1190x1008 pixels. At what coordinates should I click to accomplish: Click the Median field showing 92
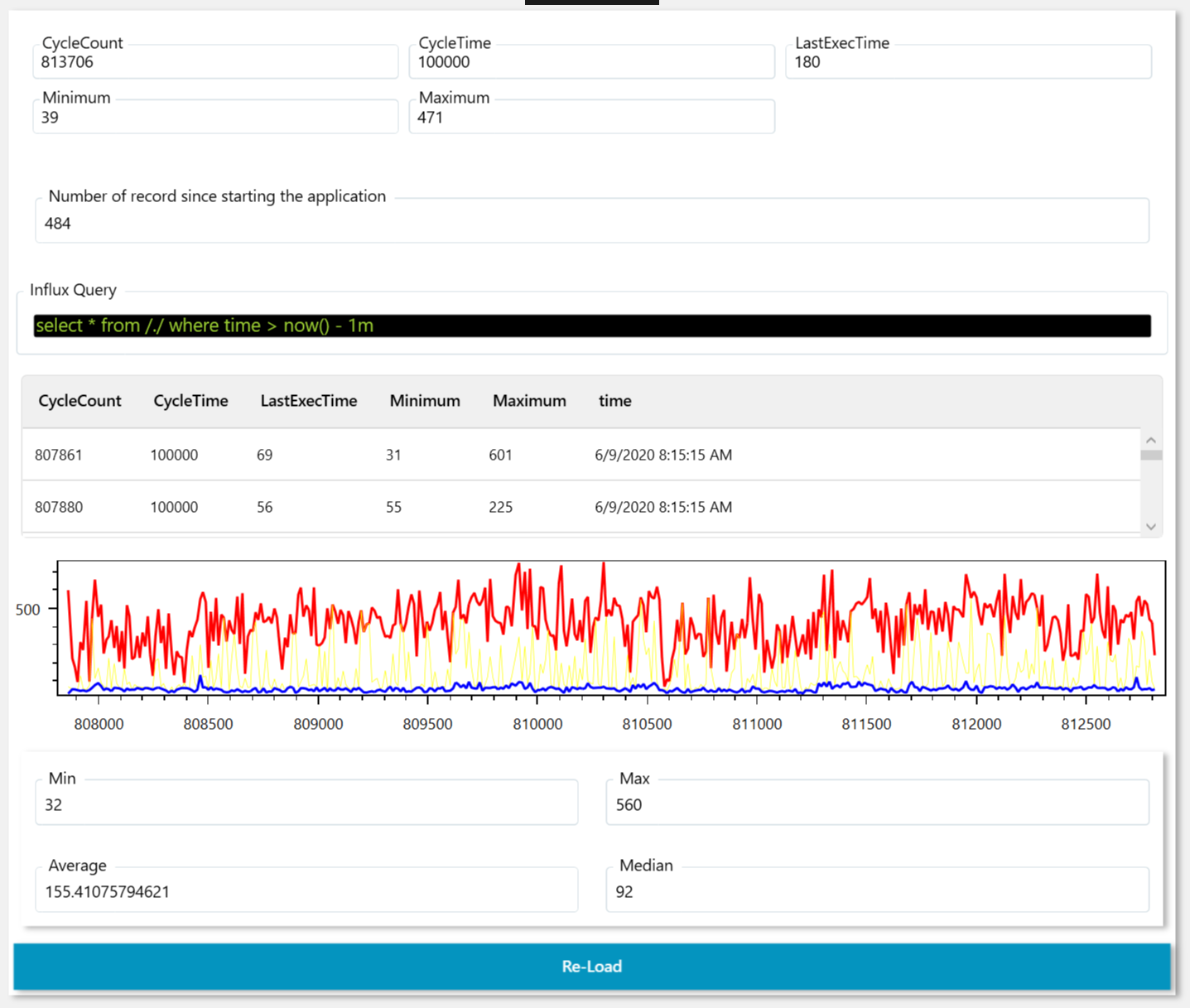click(x=878, y=890)
